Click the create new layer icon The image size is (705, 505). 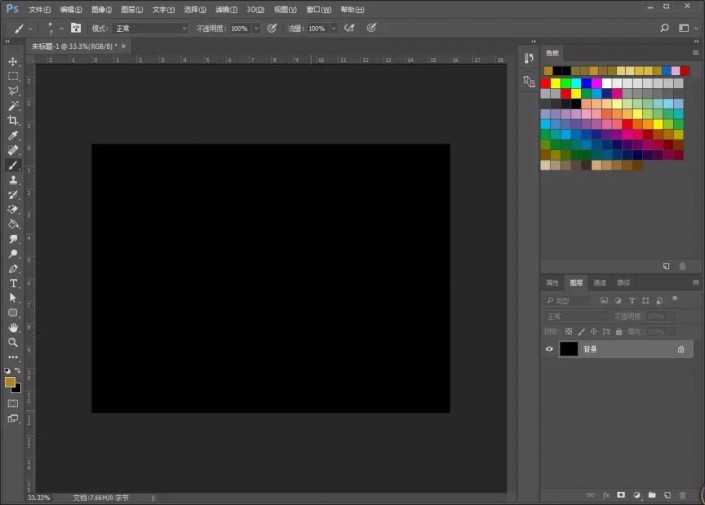tap(667, 494)
